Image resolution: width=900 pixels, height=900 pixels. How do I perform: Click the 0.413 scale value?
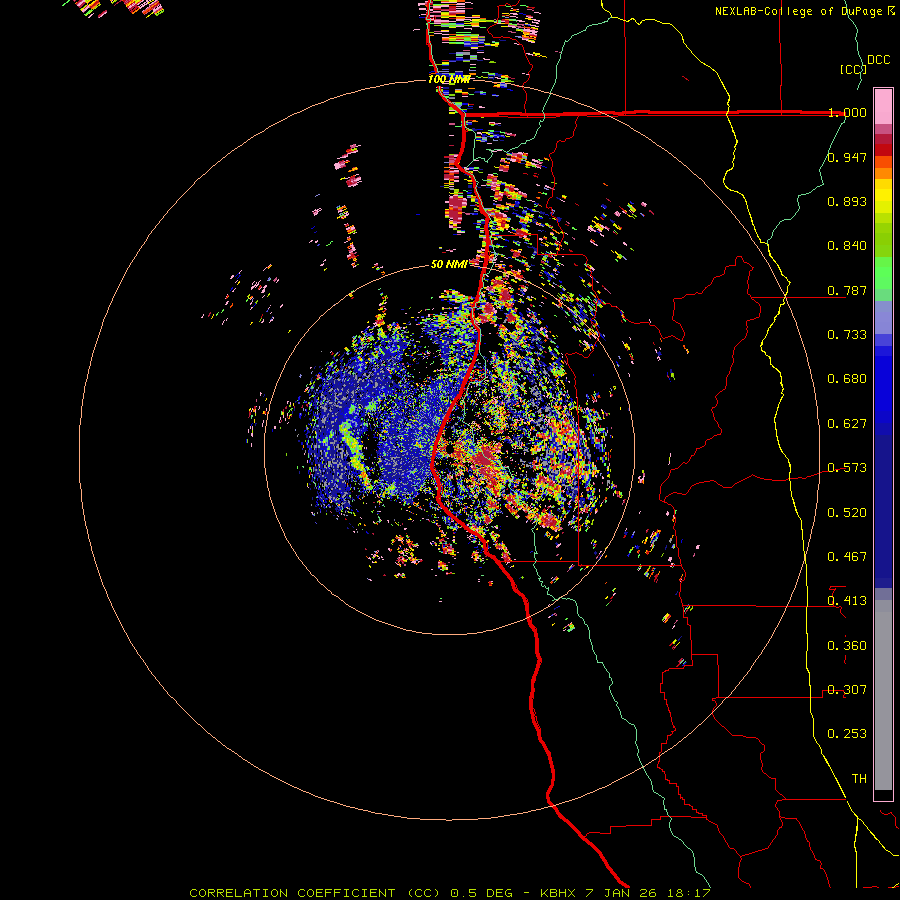pyautogui.click(x=847, y=601)
